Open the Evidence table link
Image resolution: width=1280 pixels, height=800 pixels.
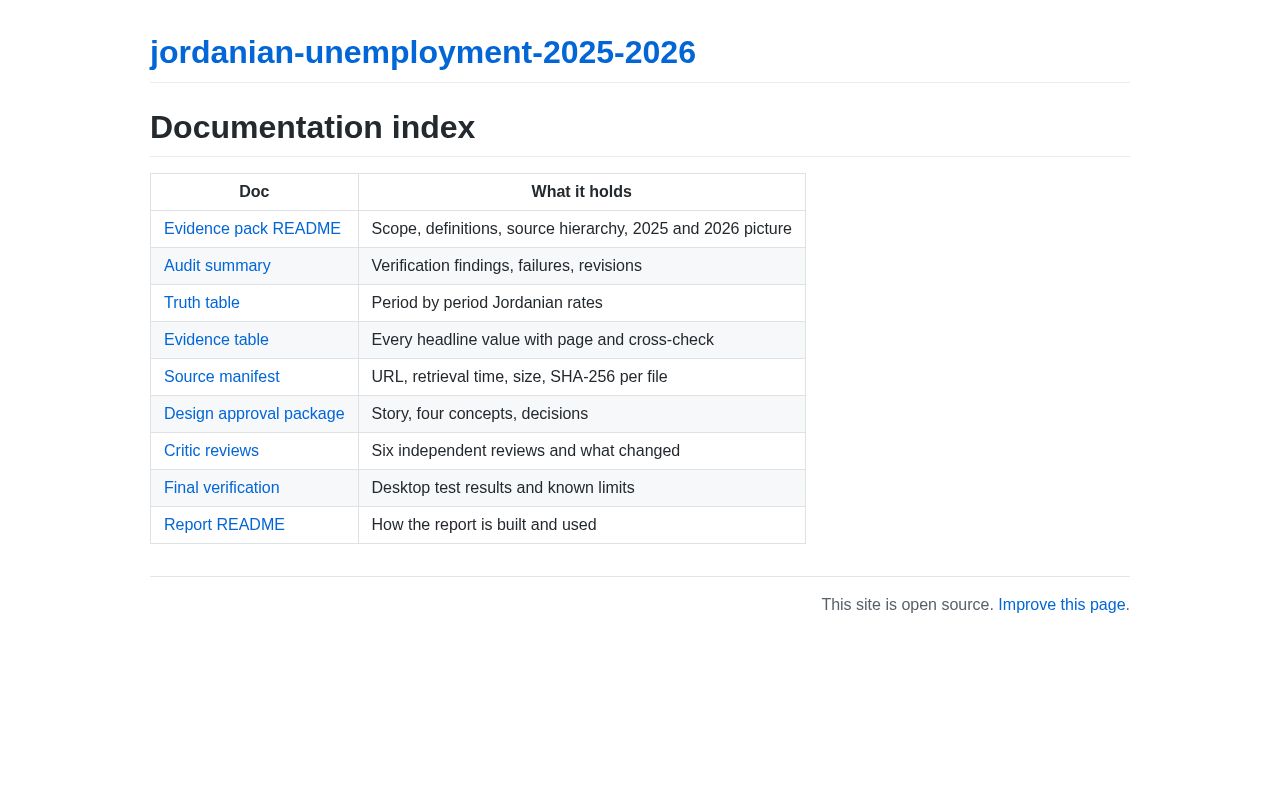coord(216,340)
